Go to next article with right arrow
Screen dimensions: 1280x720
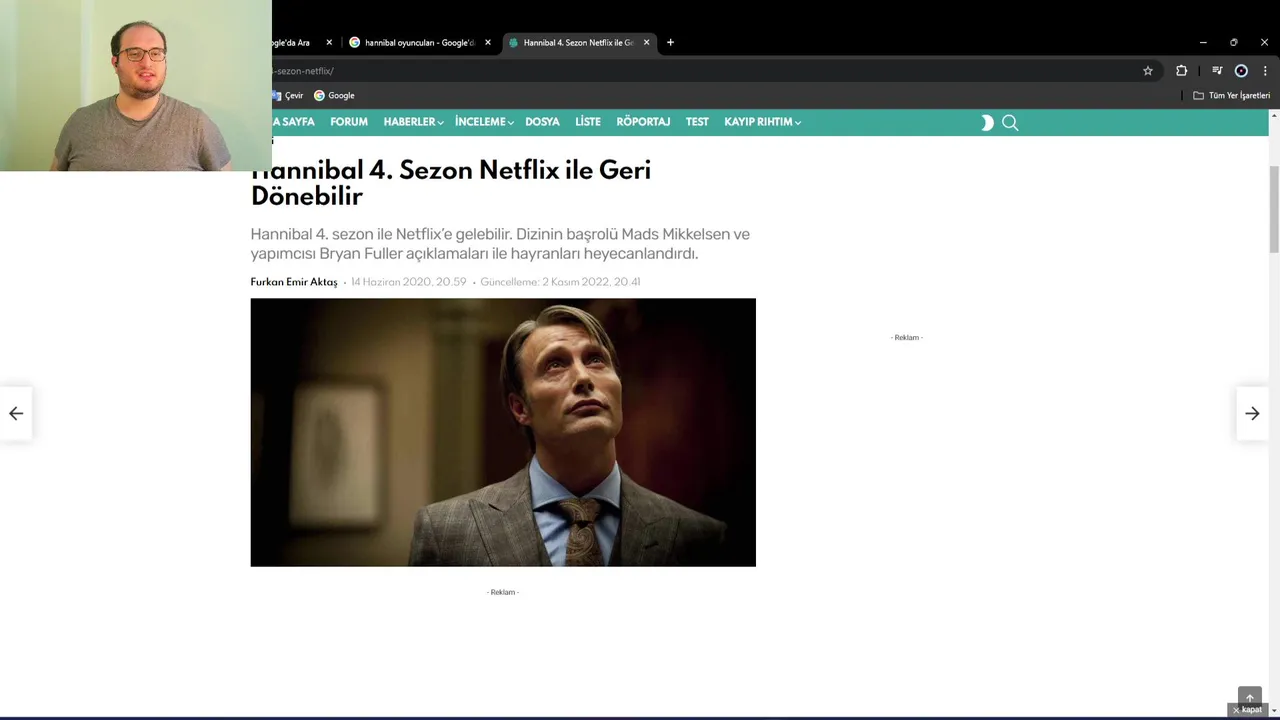[1252, 413]
